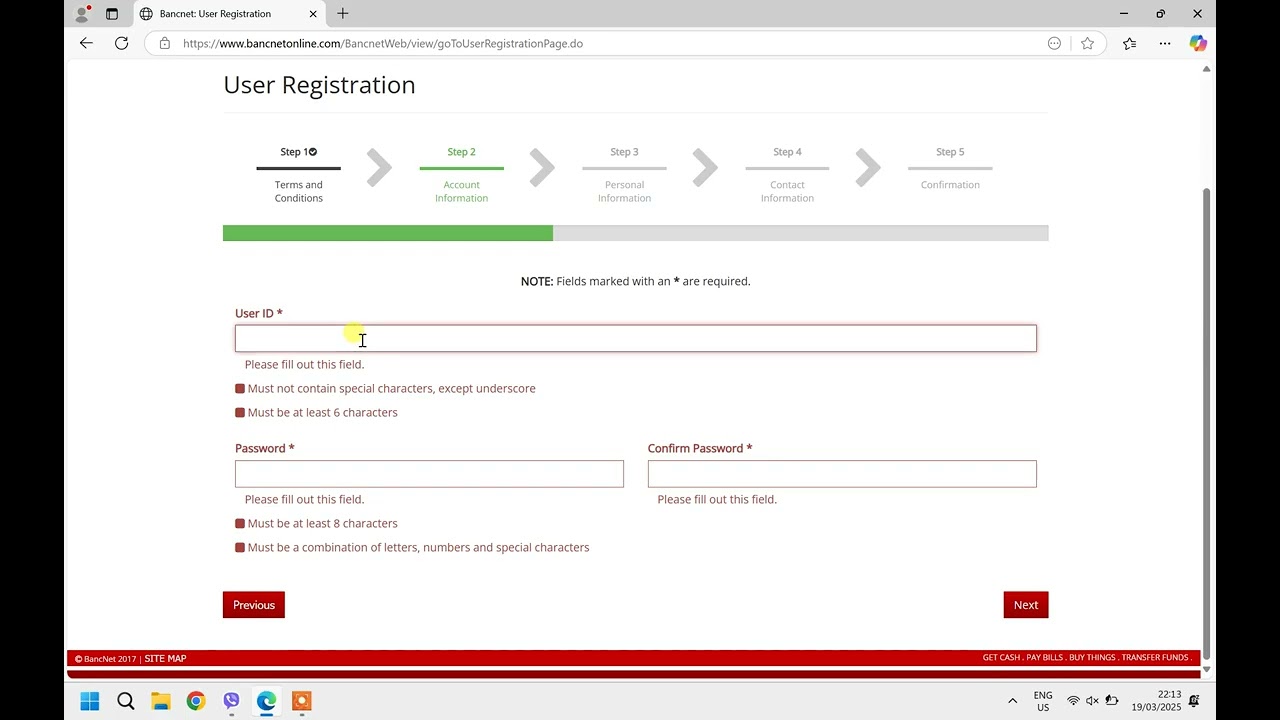Viewport: 1280px width, 720px height.
Task: Reload the page with the Refresh icon
Action: (121, 43)
